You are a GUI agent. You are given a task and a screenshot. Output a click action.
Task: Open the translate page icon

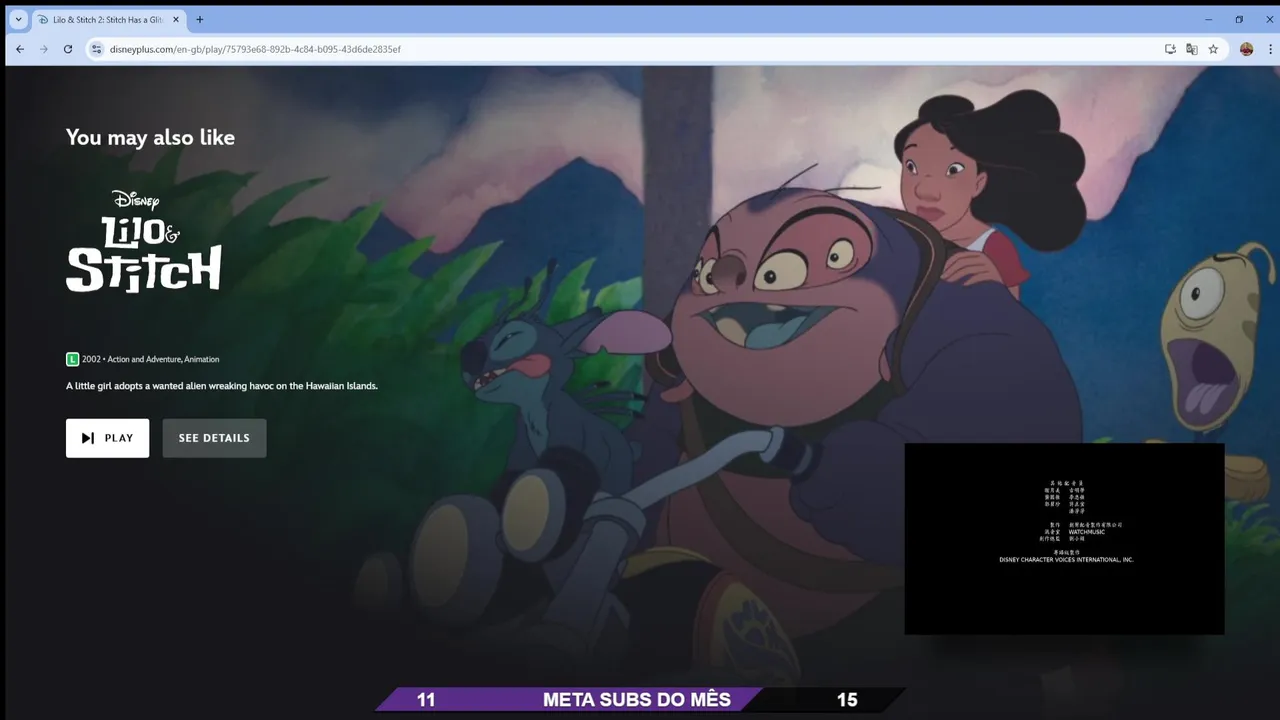pos(1192,49)
